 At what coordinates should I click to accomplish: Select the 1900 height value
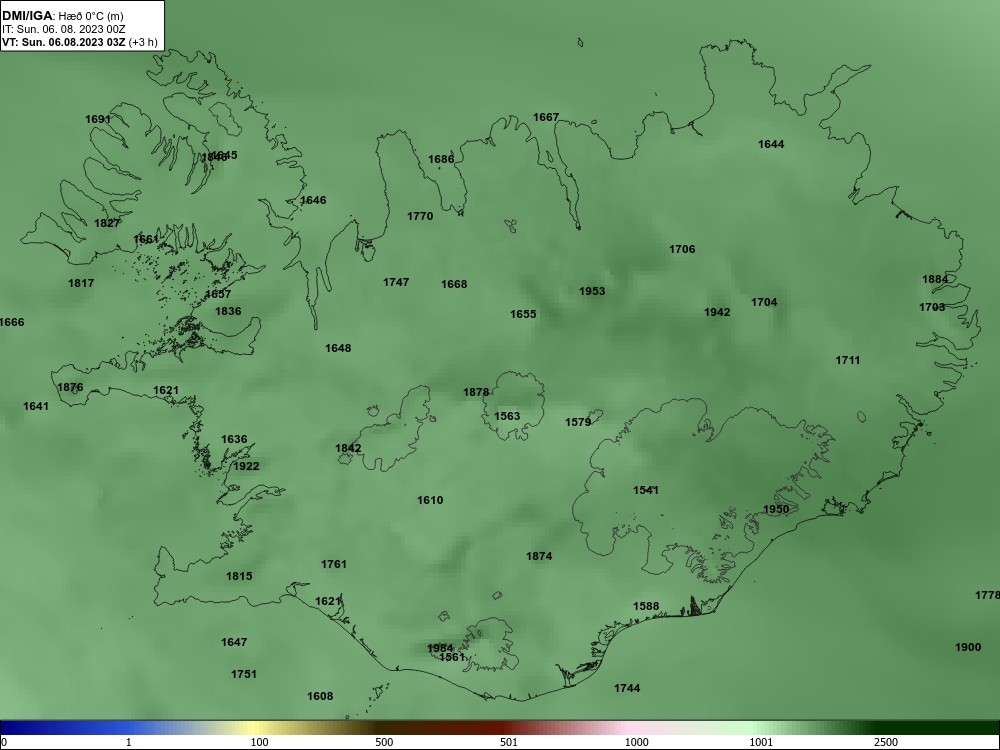click(967, 648)
